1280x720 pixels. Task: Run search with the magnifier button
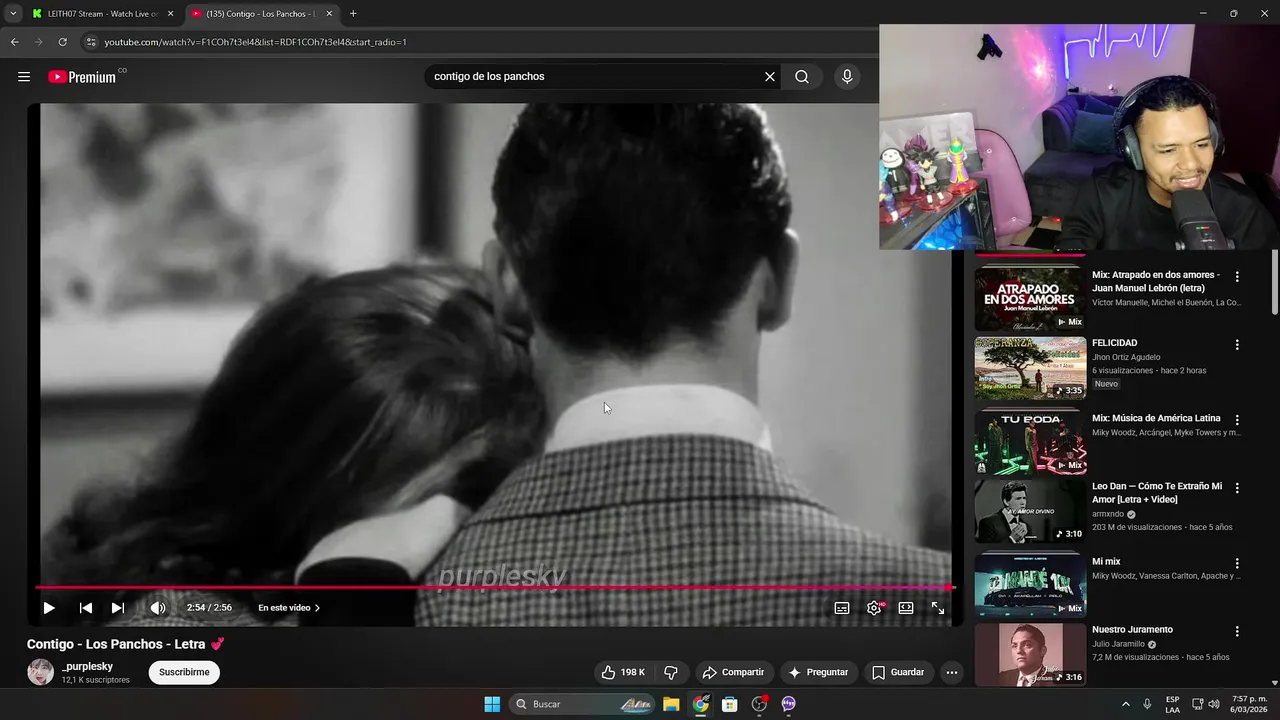tap(802, 77)
